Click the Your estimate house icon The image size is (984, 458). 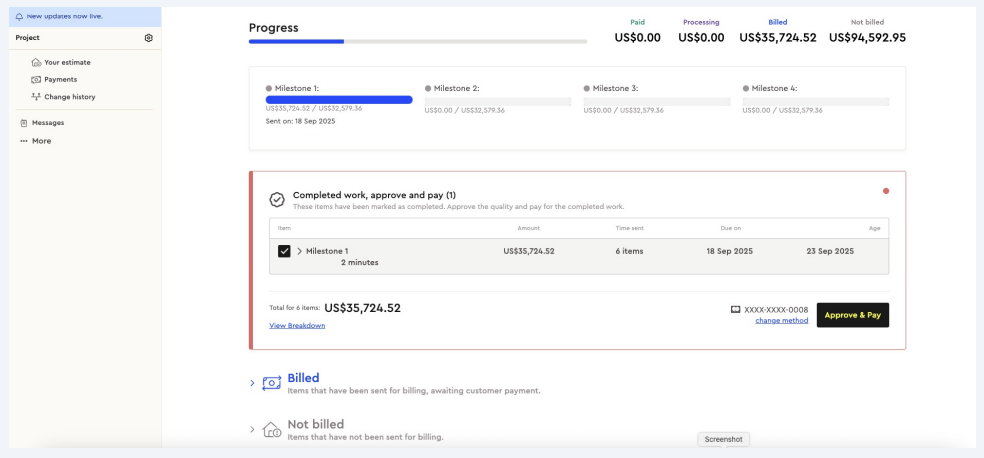coord(37,63)
